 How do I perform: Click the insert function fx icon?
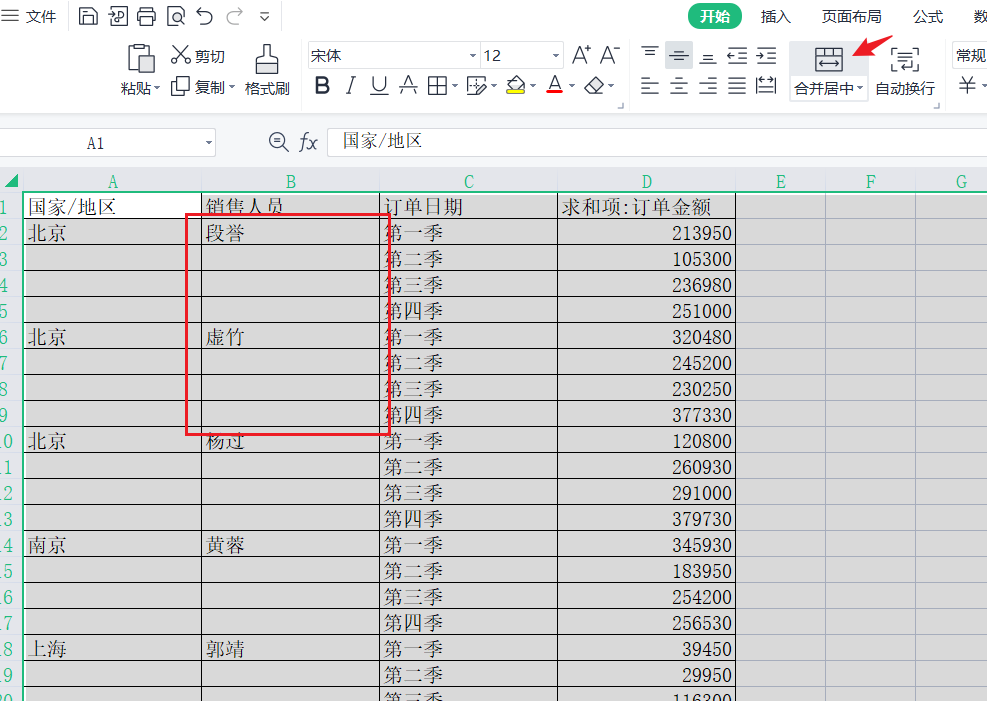pos(308,143)
